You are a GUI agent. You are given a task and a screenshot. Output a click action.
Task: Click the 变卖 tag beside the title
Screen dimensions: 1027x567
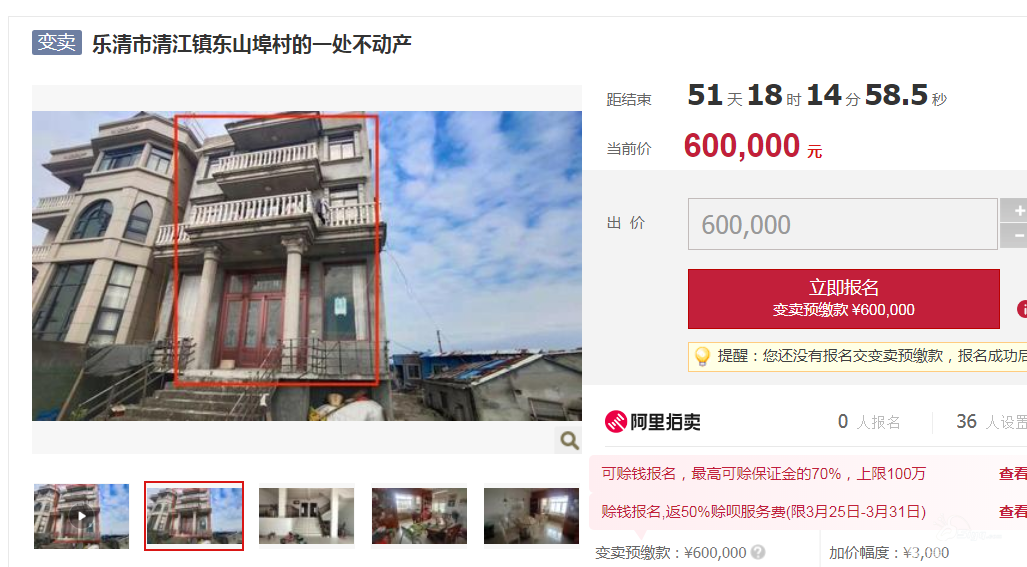(x=57, y=43)
